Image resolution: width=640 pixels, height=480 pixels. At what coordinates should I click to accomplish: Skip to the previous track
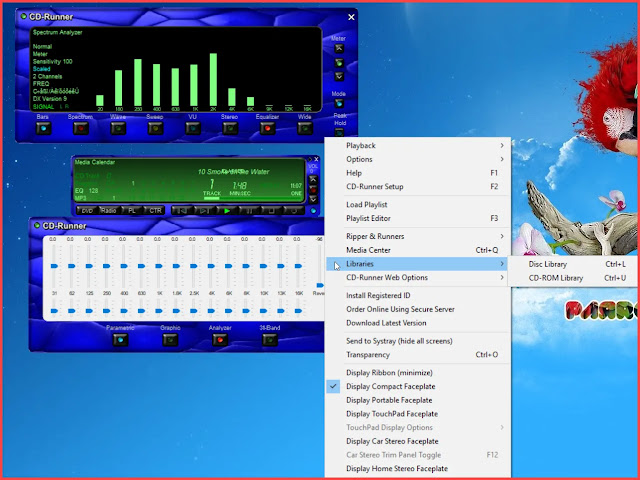pos(180,211)
